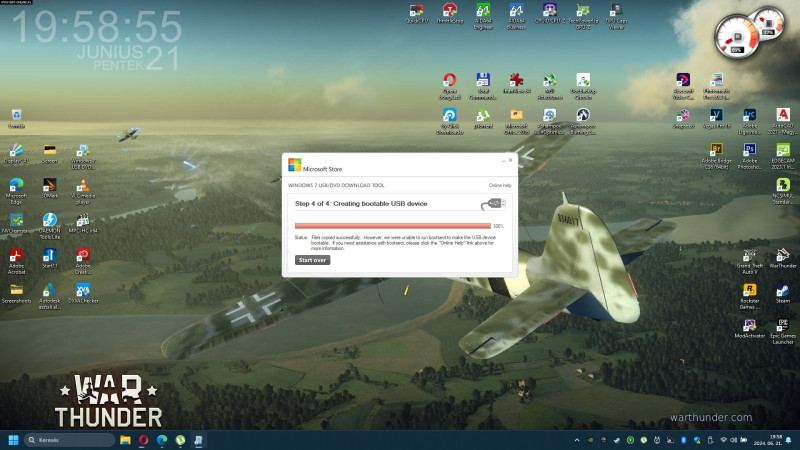Launch VLC media player desktop shortcut

coord(83,191)
